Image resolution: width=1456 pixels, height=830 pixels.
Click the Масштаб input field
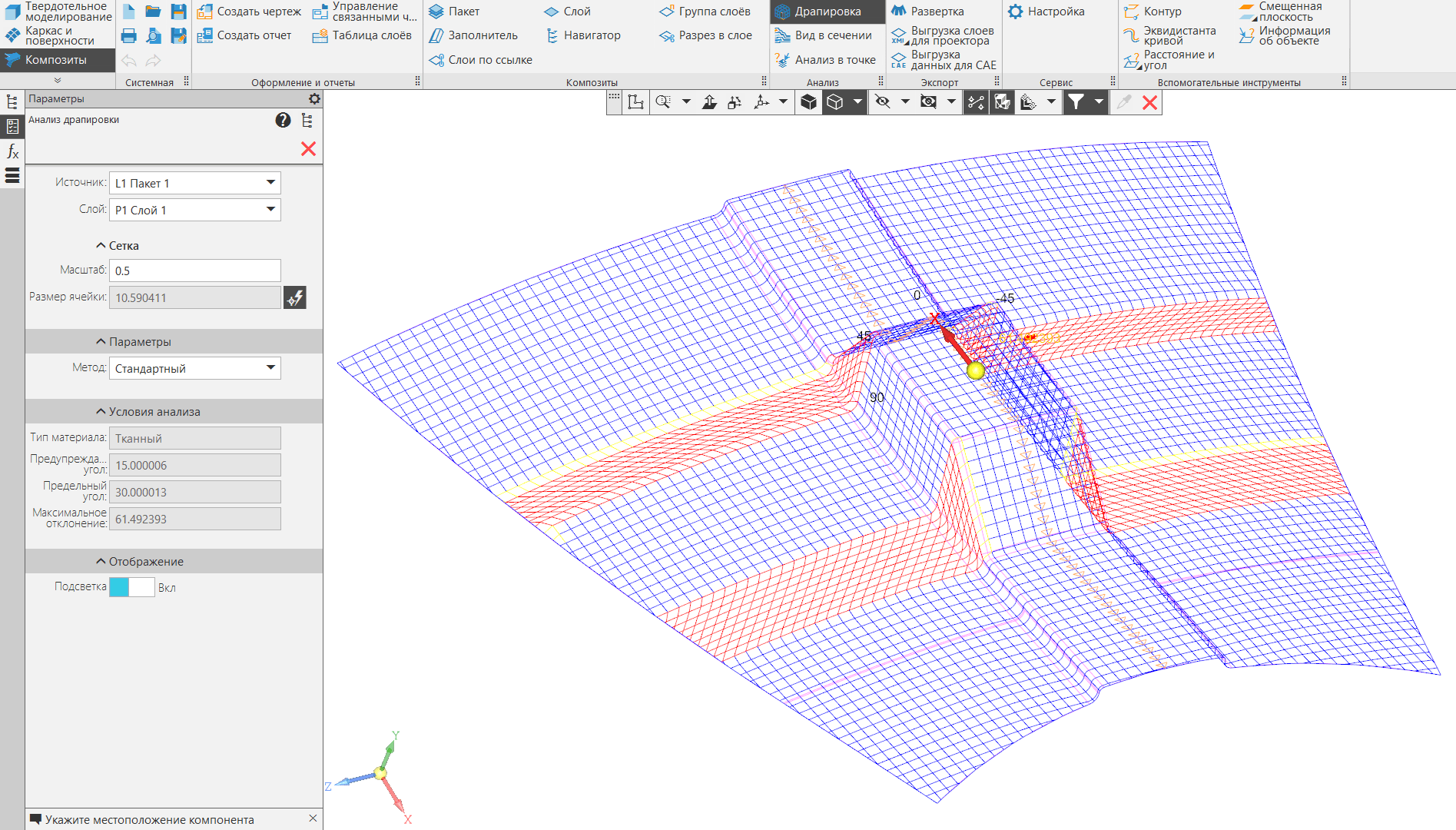point(194,271)
